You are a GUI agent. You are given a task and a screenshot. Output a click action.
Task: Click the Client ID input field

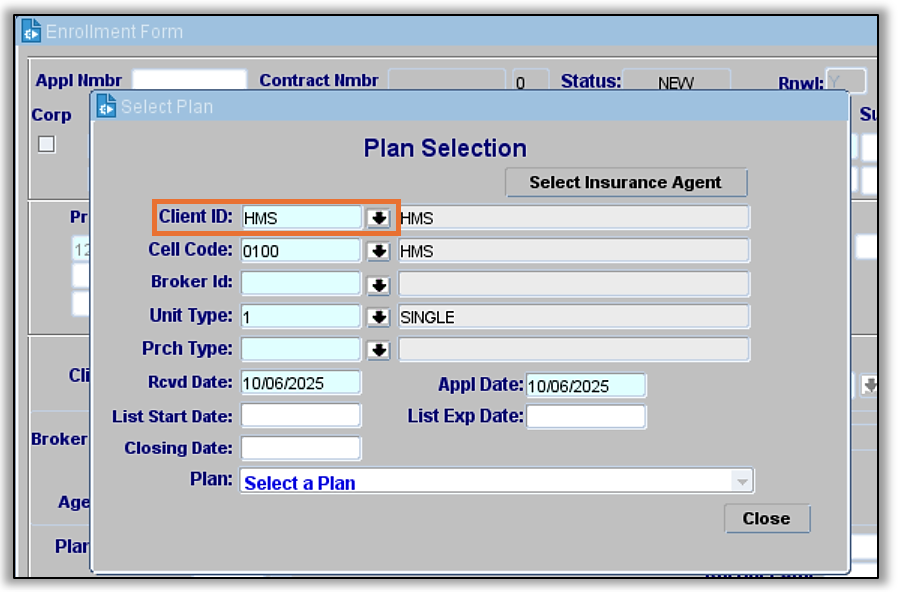point(301,218)
